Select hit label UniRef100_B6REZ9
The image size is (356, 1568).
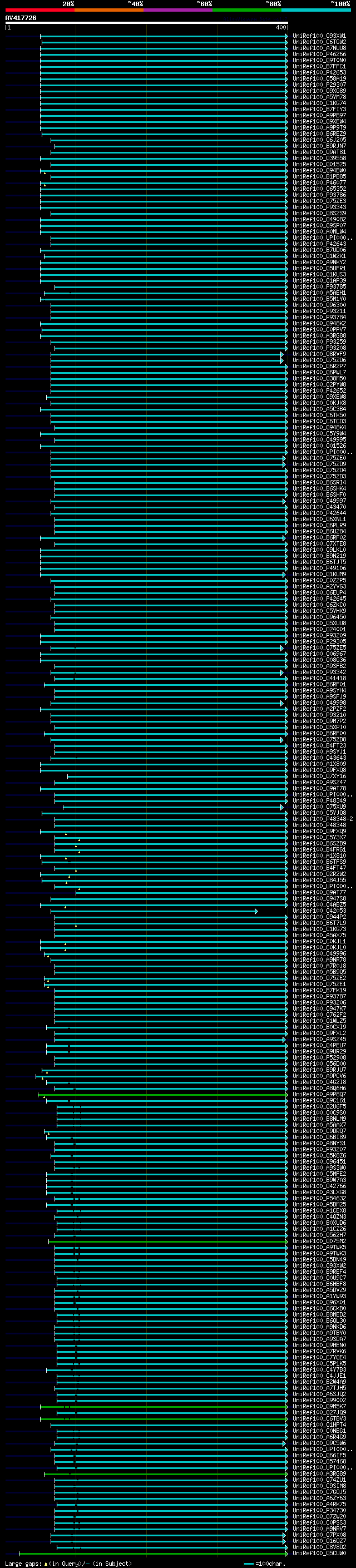click(319, 134)
